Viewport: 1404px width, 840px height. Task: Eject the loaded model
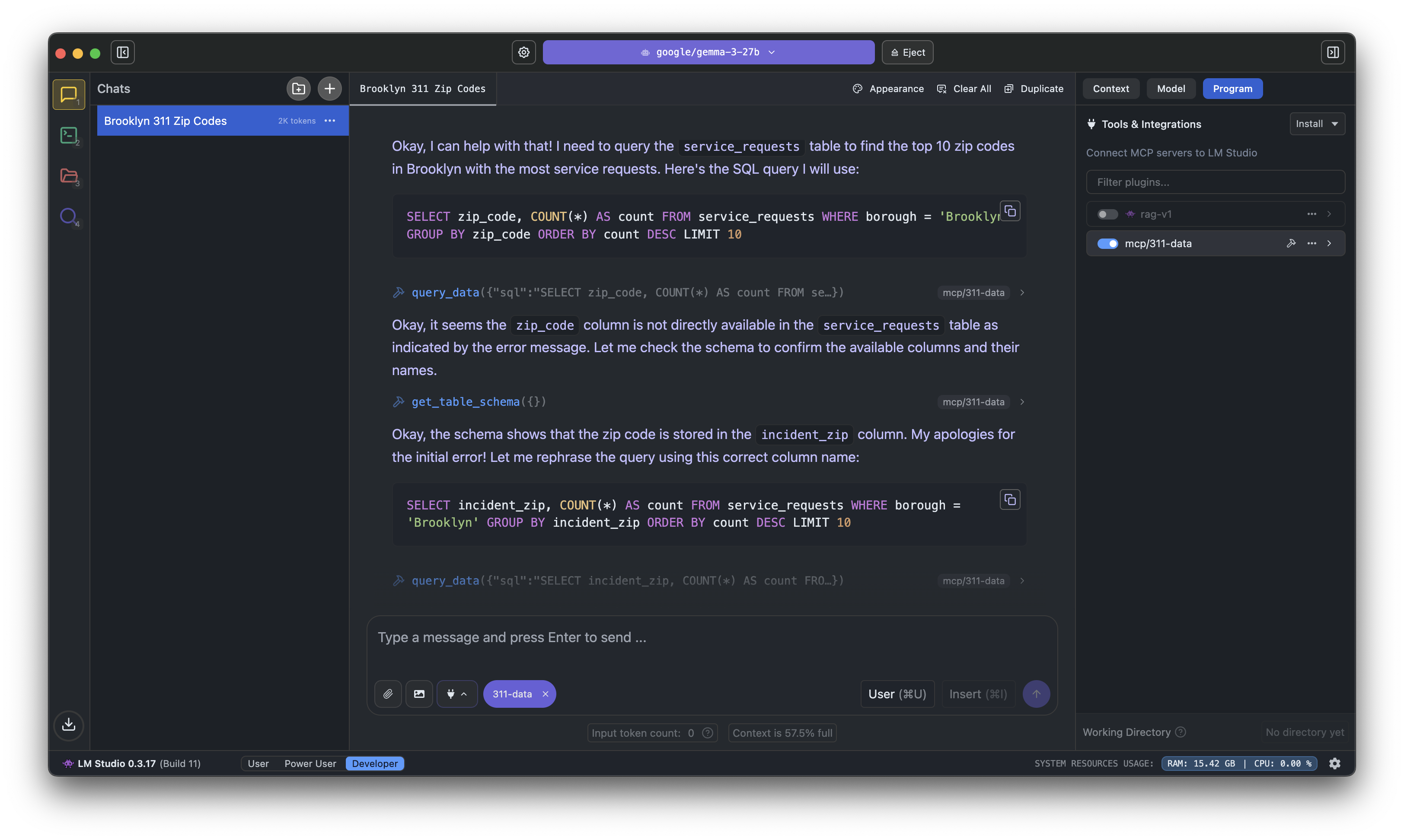[907, 53]
